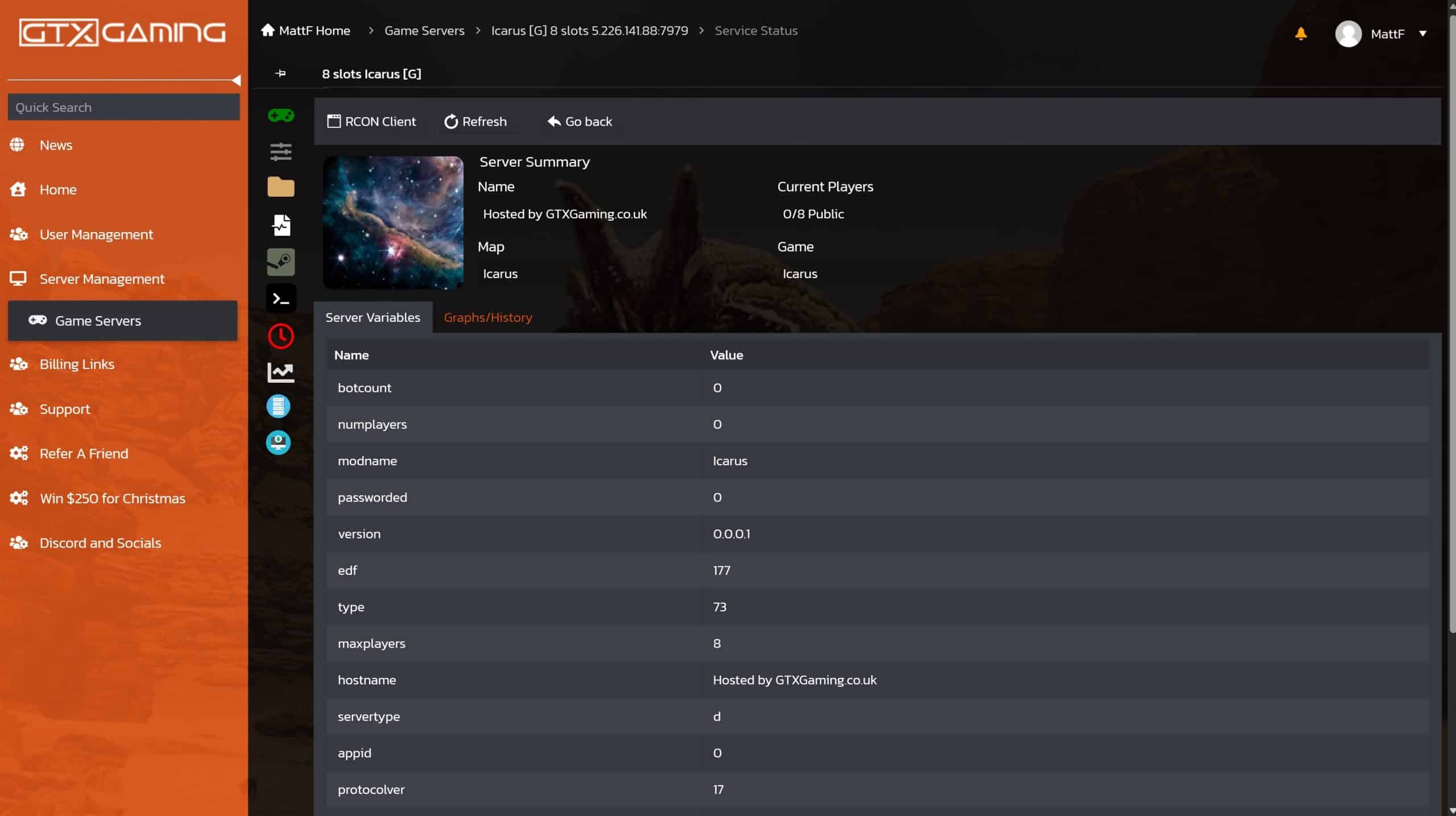Image resolution: width=1456 pixels, height=816 pixels.
Task: Expand Server Management in sidebar
Action: 102,279
